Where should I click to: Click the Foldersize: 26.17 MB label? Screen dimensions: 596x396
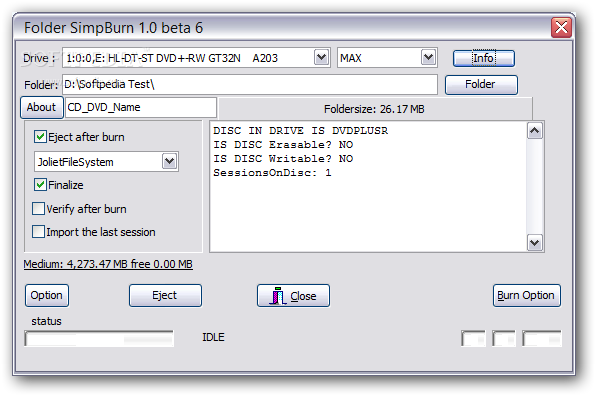click(x=374, y=109)
